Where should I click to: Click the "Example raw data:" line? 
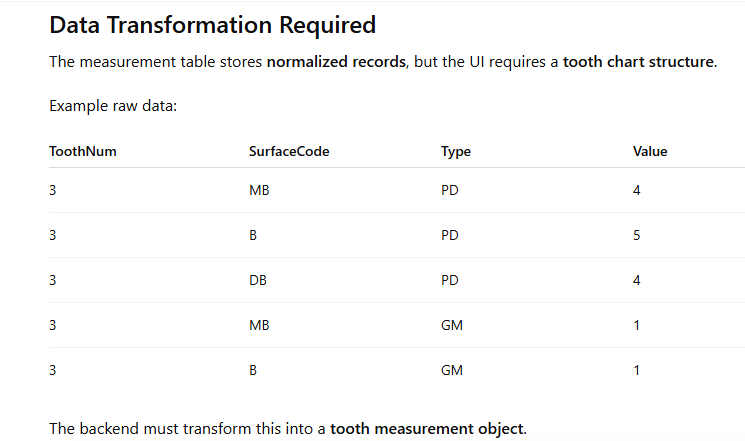[113, 106]
